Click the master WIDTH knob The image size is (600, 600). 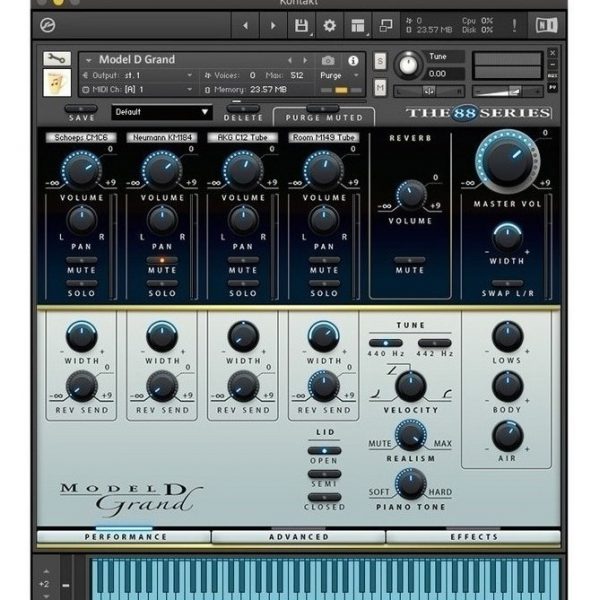(507, 237)
